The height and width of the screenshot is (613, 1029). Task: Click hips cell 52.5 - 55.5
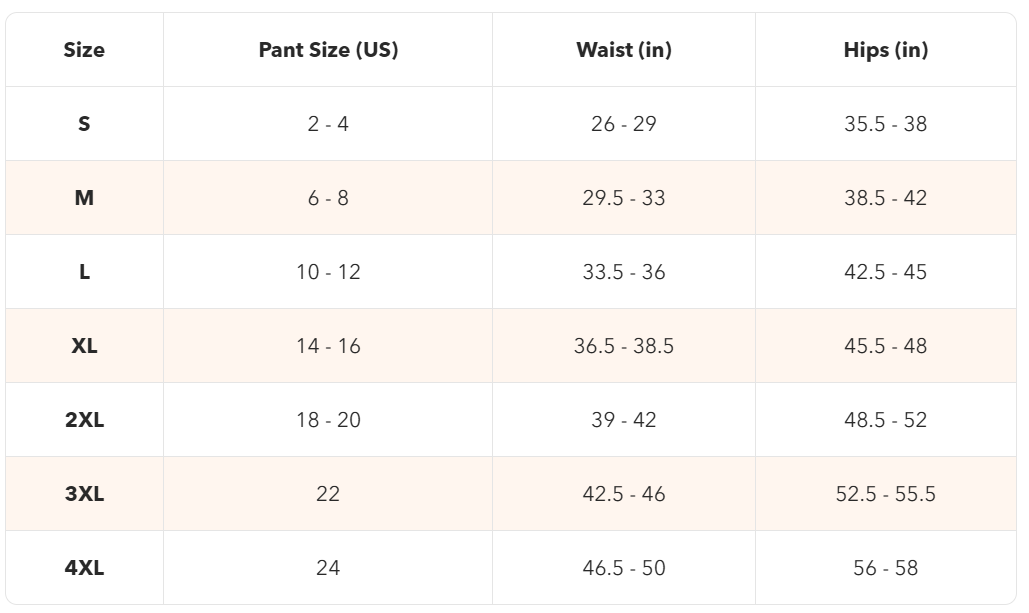coord(885,494)
